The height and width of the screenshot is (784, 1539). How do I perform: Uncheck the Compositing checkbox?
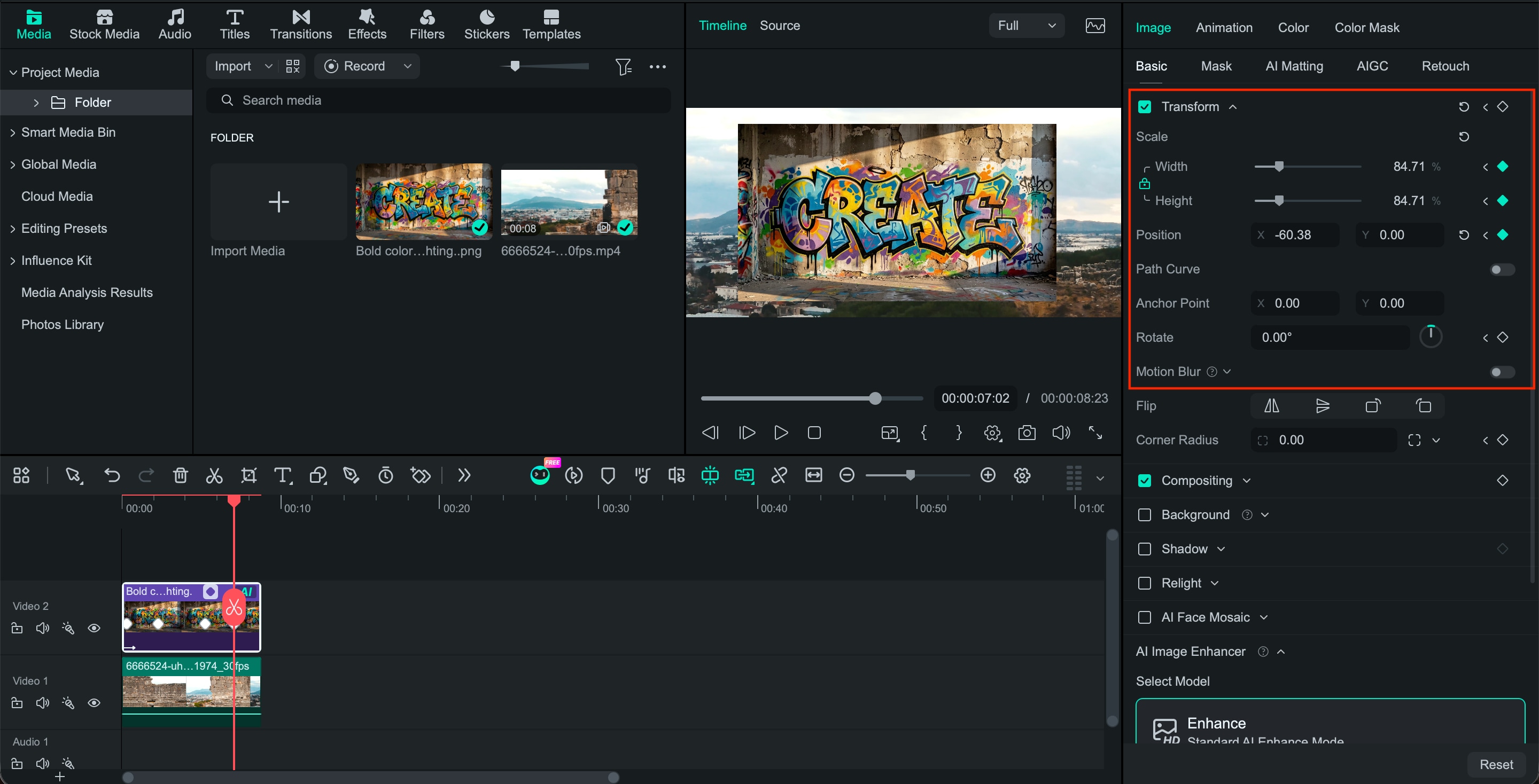[1144, 481]
